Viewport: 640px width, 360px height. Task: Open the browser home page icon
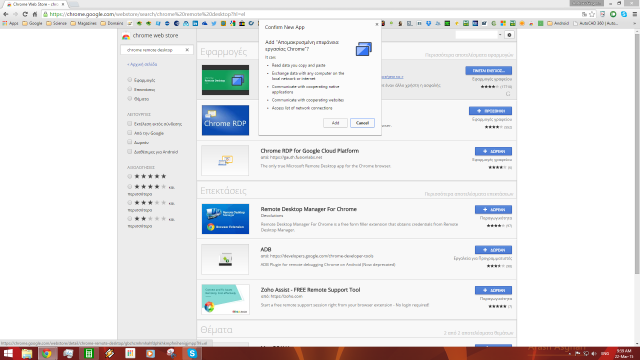click(x=35, y=14)
